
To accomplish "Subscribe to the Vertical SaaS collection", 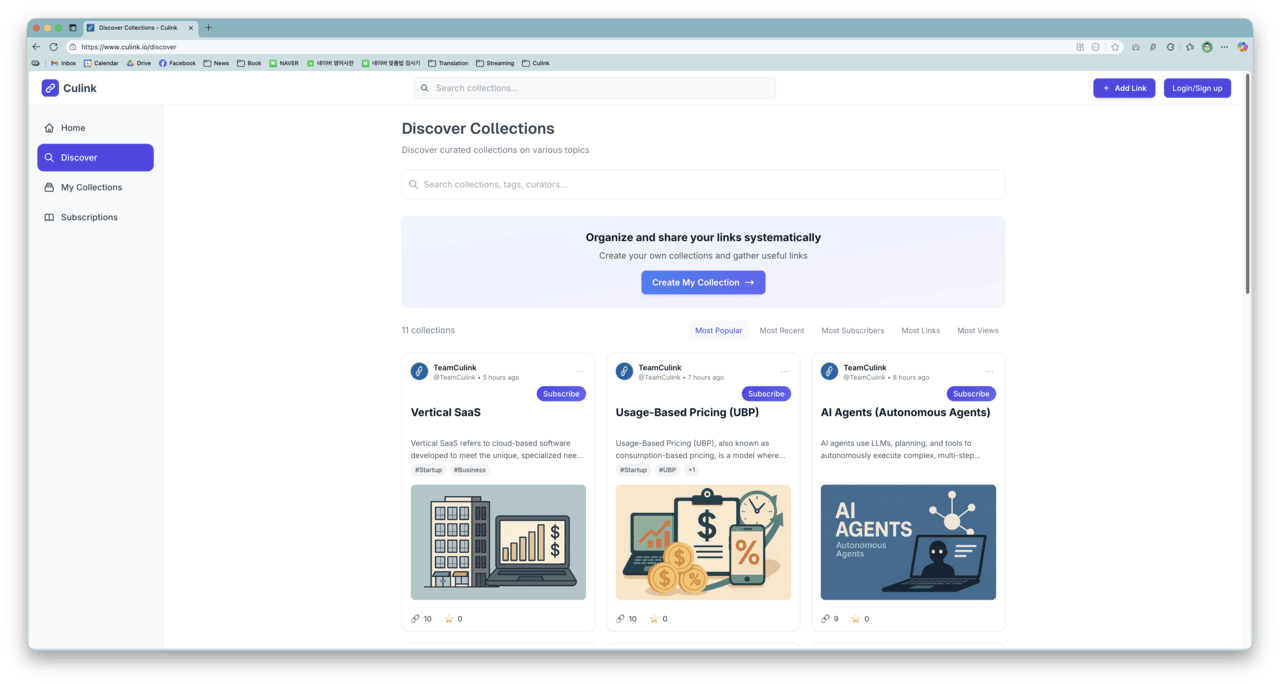I will click(x=560, y=393).
